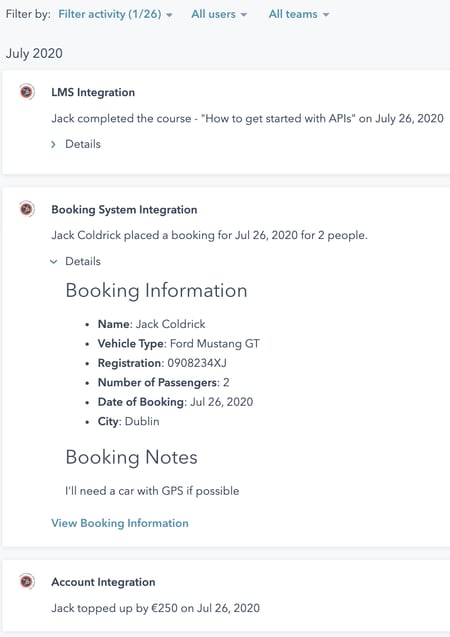Open the All teams filter dropdown
The height and width of the screenshot is (637, 450).
point(299,14)
